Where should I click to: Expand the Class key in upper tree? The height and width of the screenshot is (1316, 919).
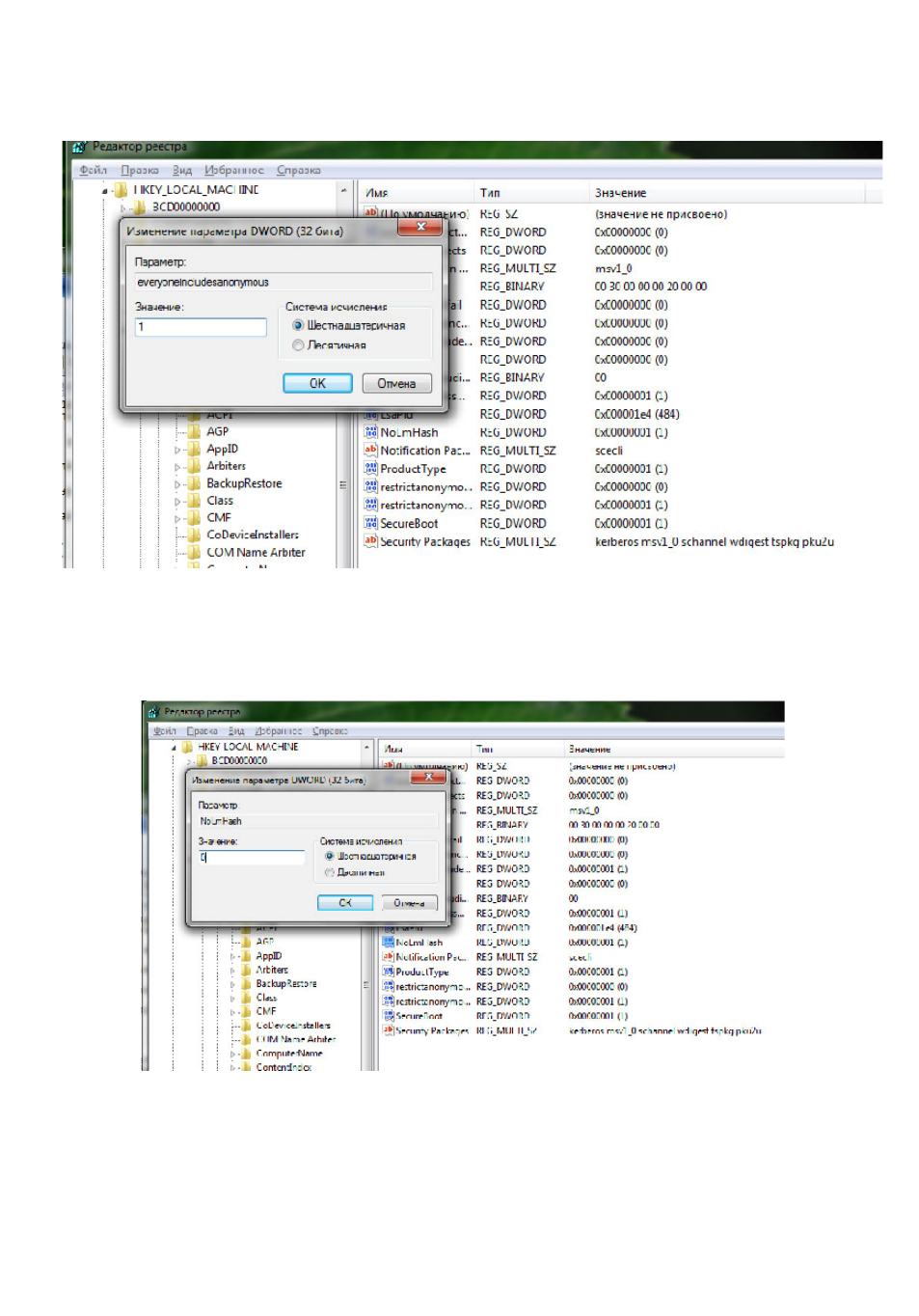(177, 502)
